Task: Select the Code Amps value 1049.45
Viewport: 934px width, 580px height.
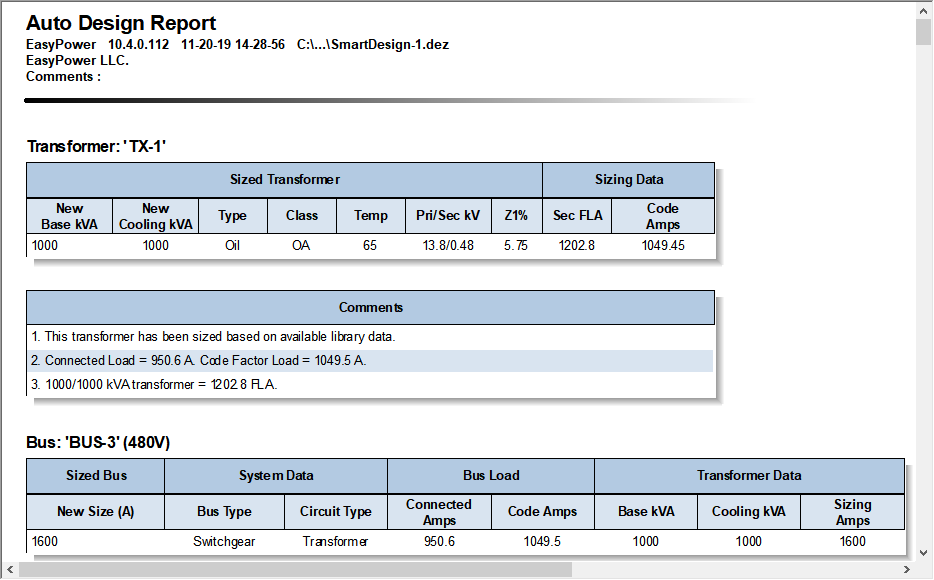Action: pos(662,246)
